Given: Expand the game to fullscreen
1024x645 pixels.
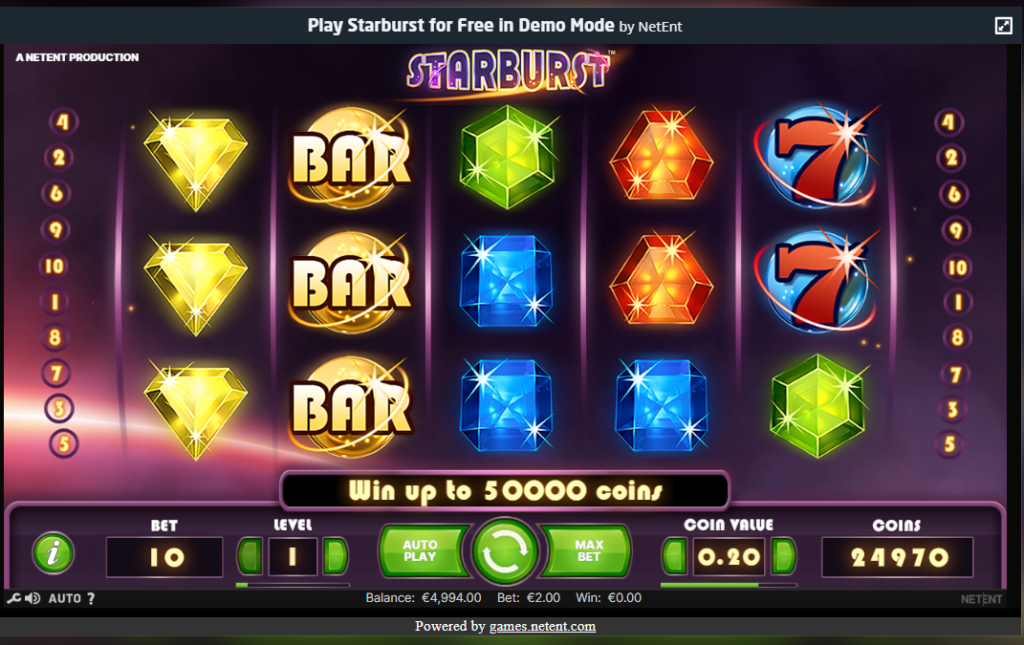Looking at the screenshot, I should [1003, 25].
